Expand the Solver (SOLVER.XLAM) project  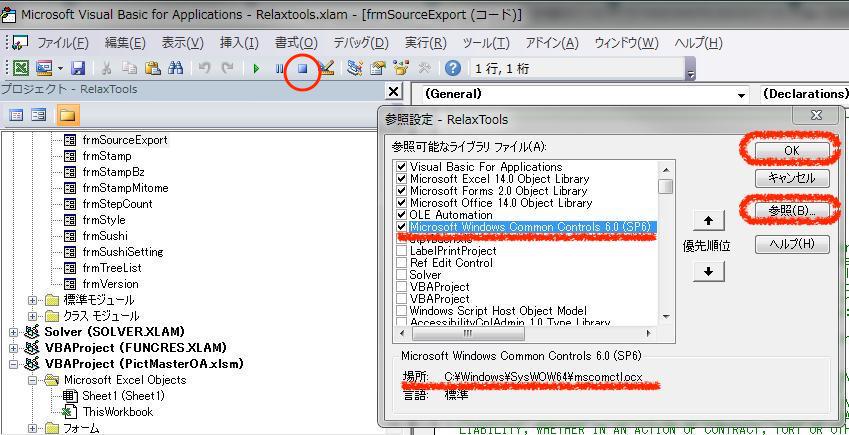pos(13,332)
